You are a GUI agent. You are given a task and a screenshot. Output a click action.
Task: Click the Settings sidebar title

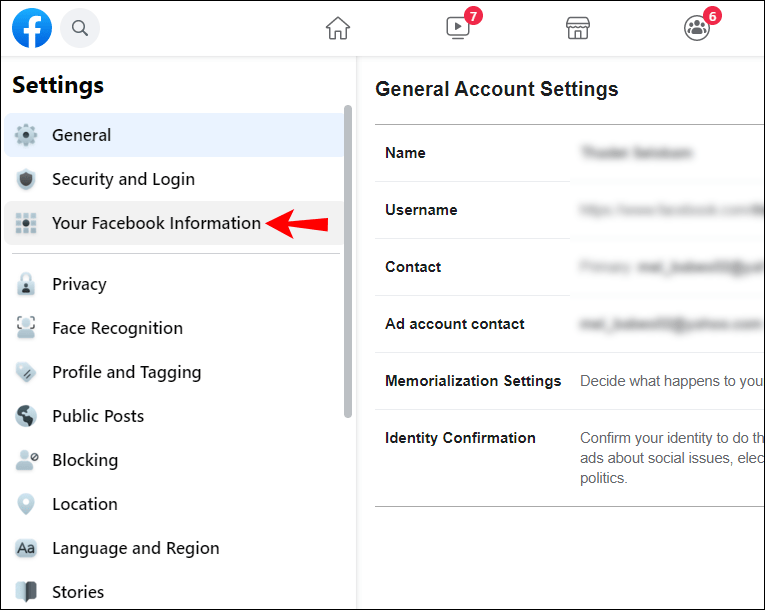pyautogui.click(x=58, y=85)
